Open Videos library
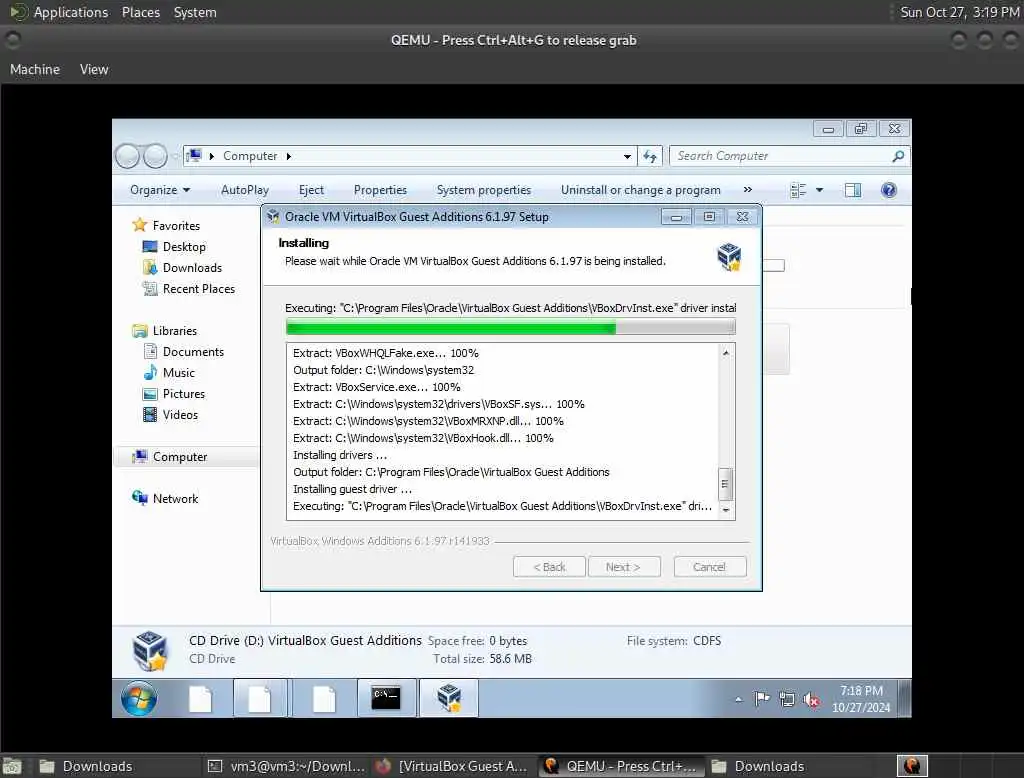 click(x=180, y=415)
